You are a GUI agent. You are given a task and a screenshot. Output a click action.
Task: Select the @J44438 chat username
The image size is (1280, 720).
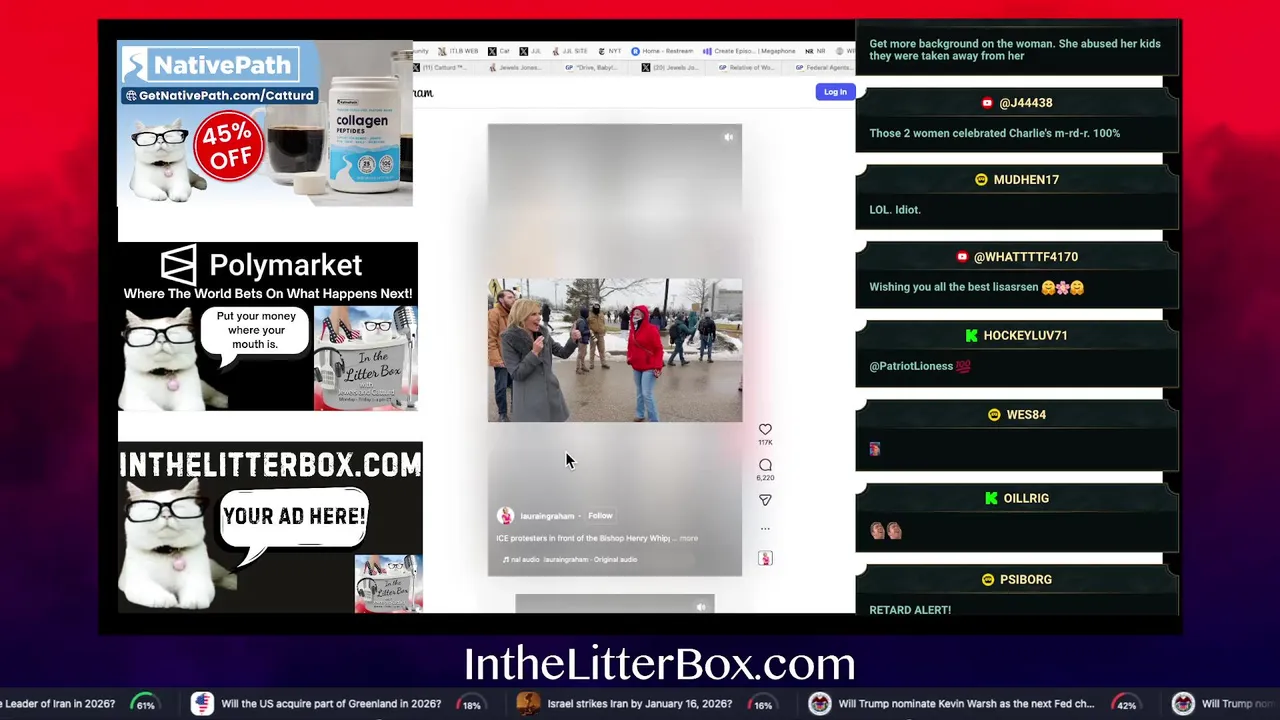(x=1025, y=103)
